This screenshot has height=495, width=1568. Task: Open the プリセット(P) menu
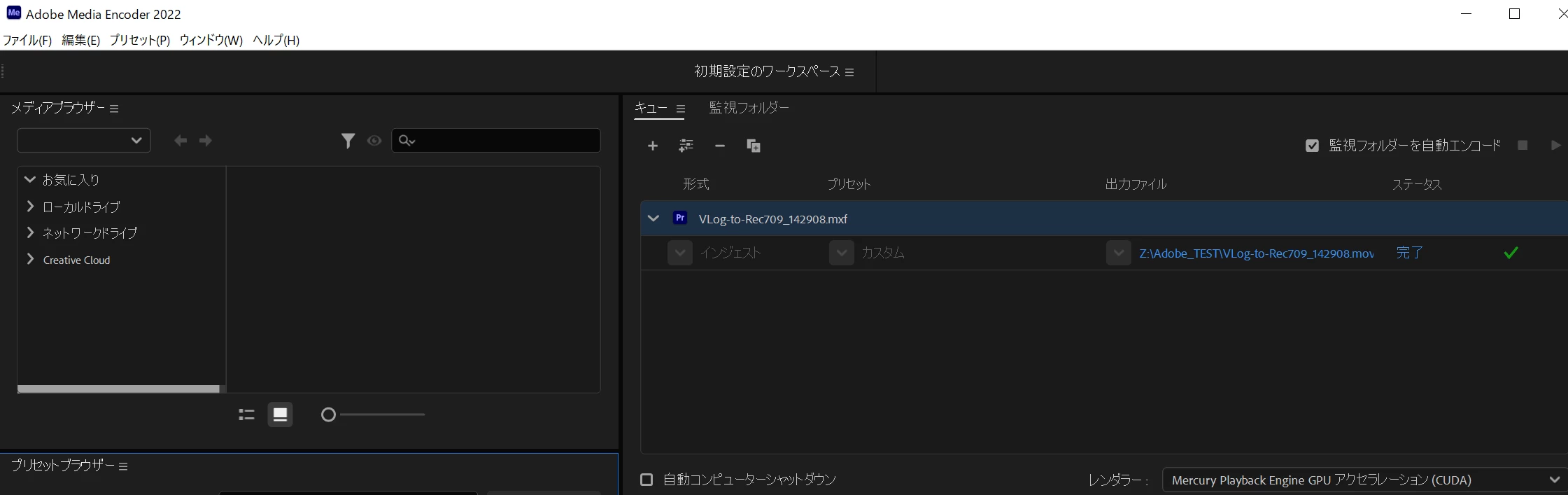point(140,40)
